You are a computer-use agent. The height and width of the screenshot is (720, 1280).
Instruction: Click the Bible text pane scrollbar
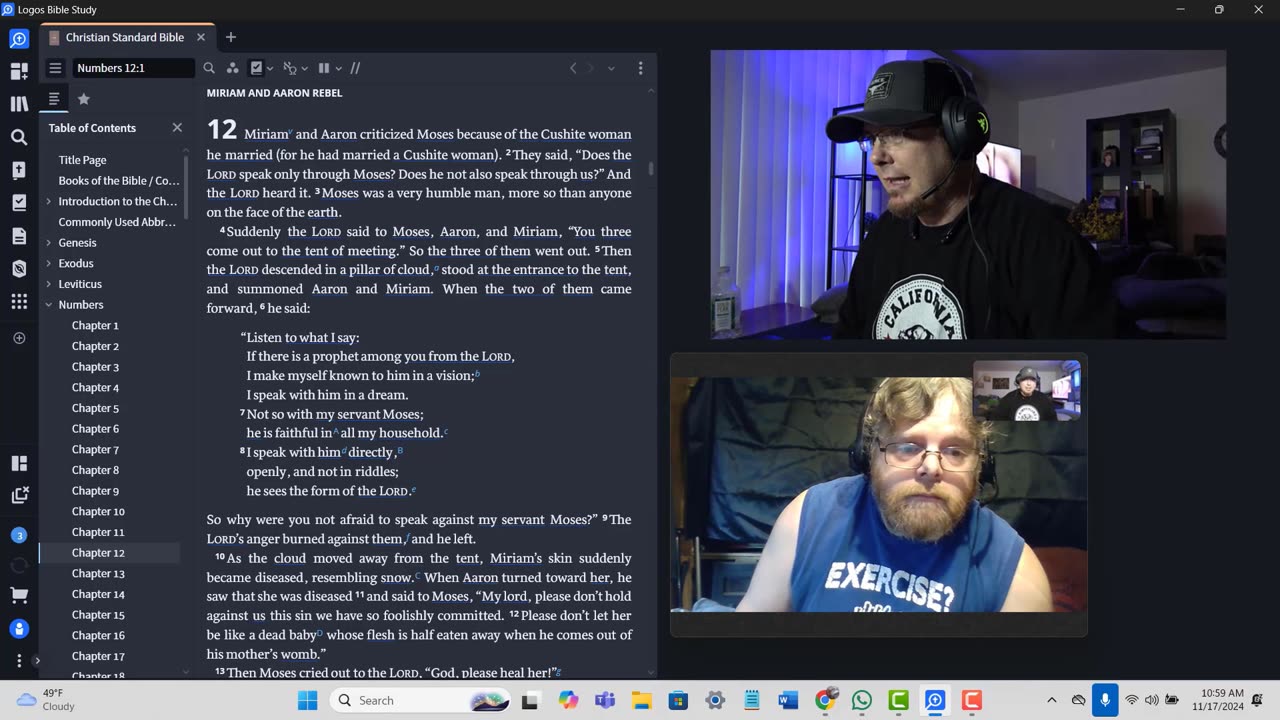(x=651, y=168)
